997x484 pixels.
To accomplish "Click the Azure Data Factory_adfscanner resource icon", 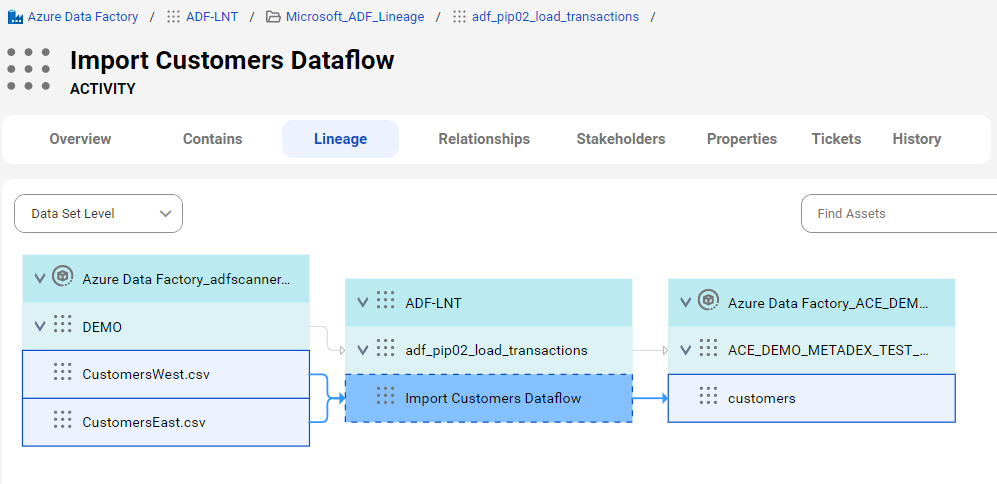I will (62, 278).
